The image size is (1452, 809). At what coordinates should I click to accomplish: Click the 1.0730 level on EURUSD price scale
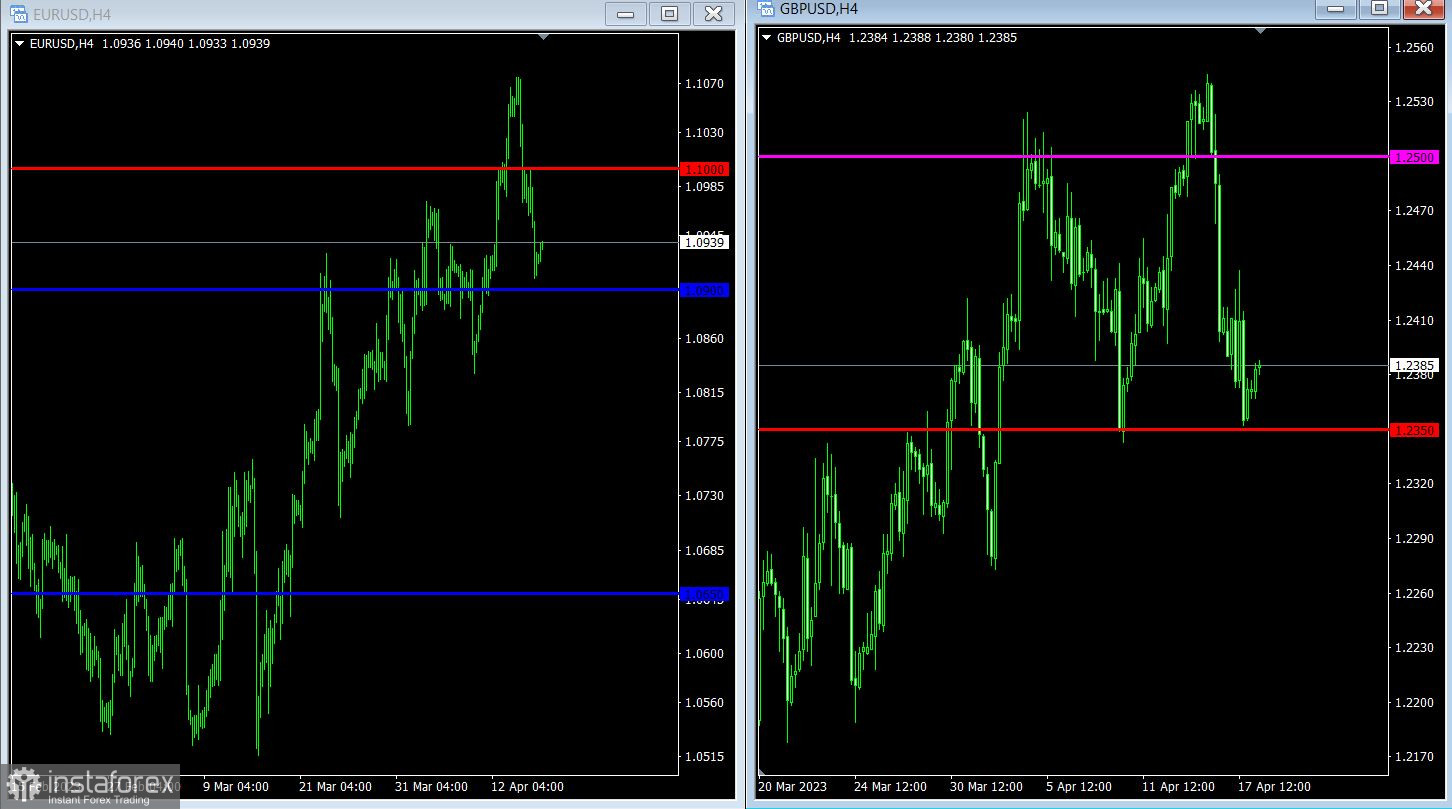pyautogui.click(x=705, y=496)
